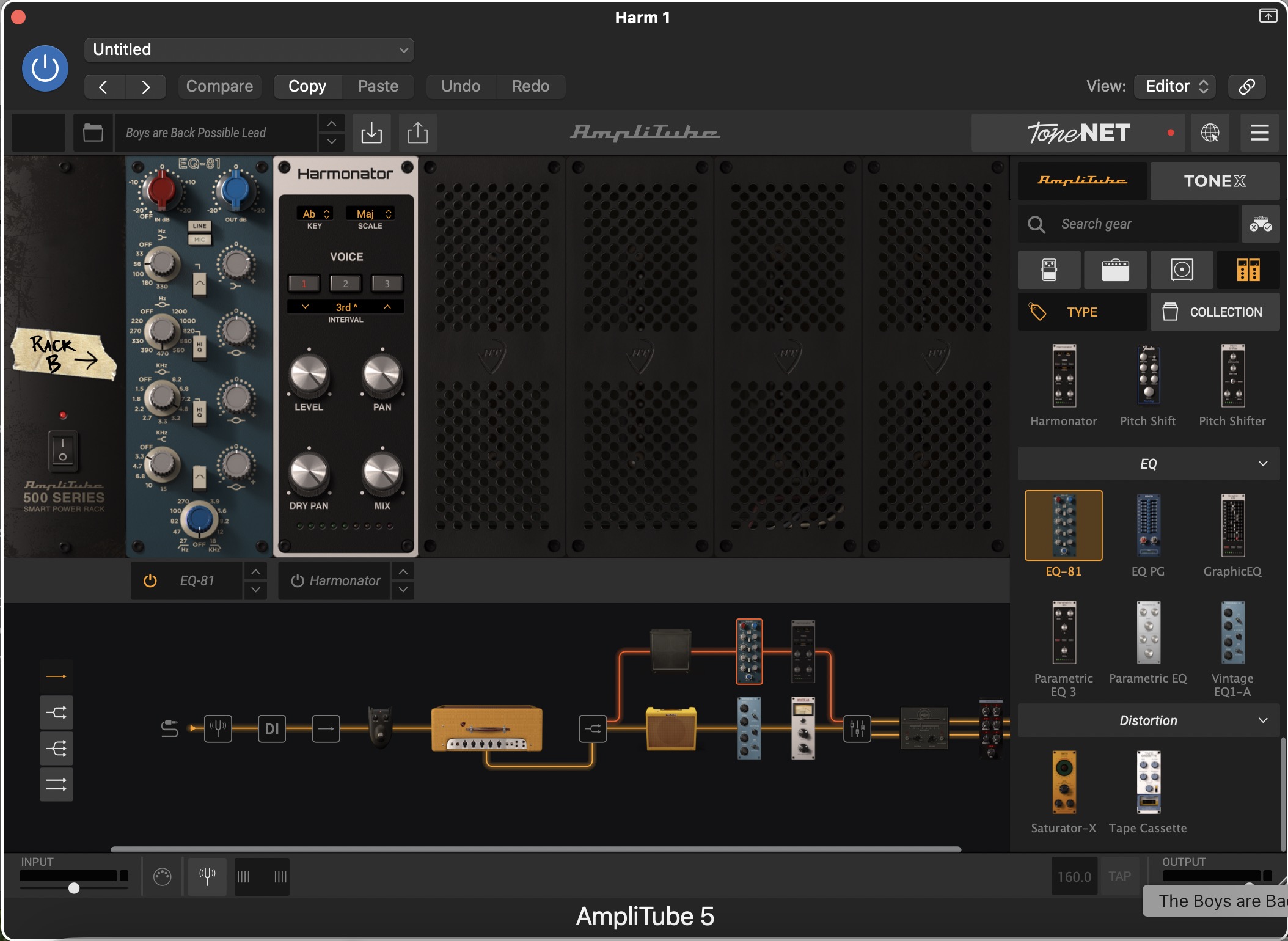Click the export share preset icon
Image resolution: width=1288 pixels, height=941 pixels.
418,133
